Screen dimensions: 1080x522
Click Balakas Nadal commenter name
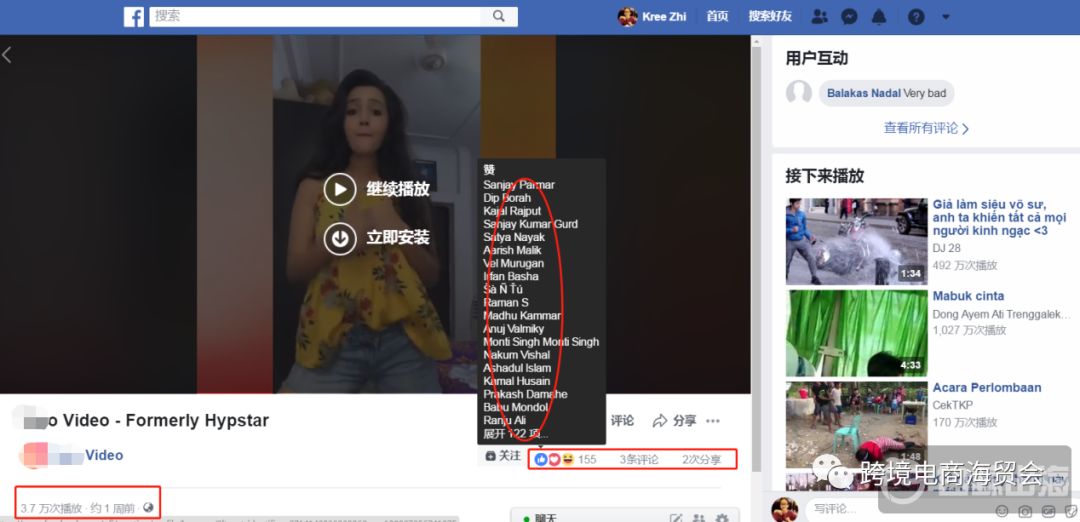pos(864,93)
